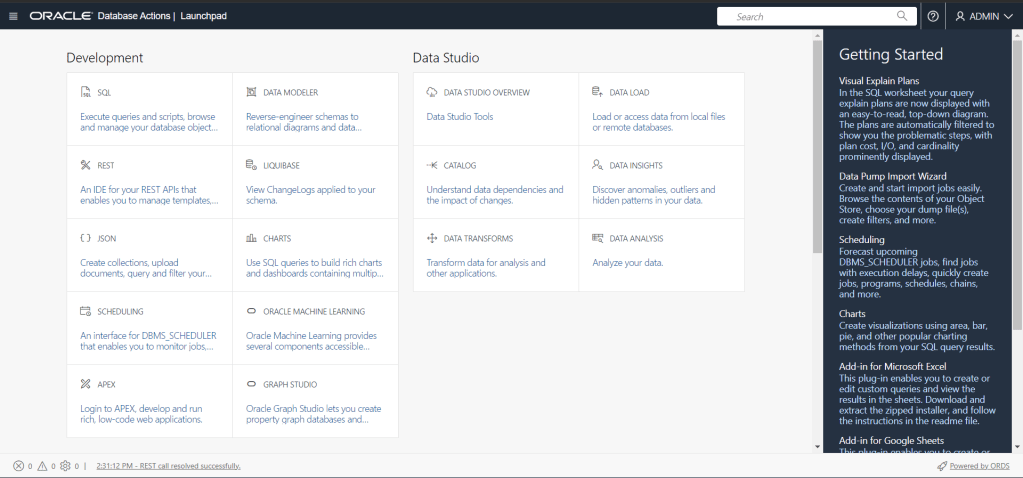The image size is (1023, 478).
Task: Click the warnings count status icon
Action: click(42, 466)
